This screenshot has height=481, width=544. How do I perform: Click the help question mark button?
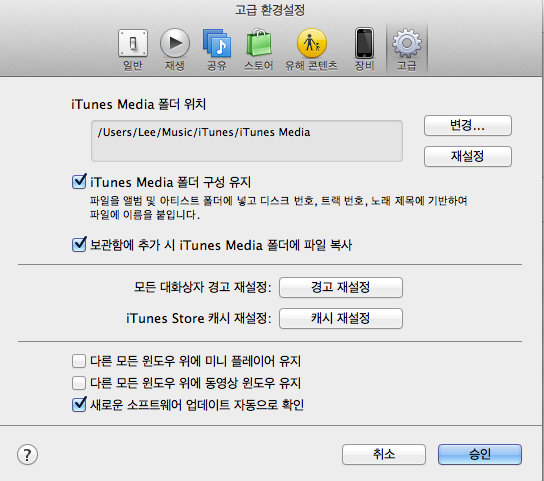27,455
